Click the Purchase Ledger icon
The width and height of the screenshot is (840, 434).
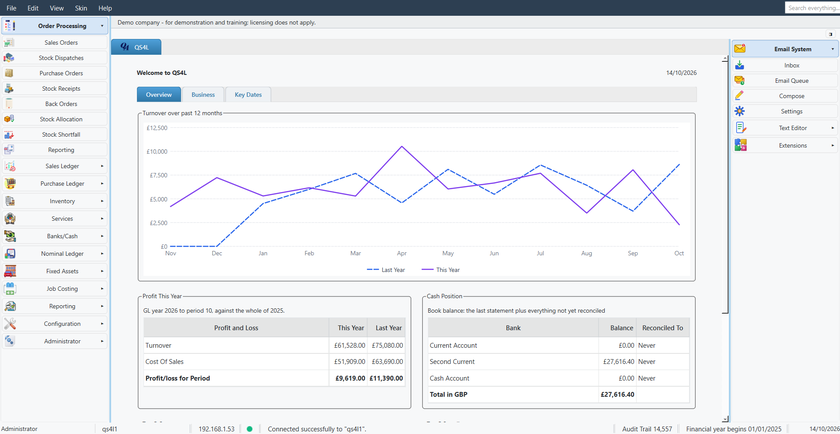click(x=10, y=184)
